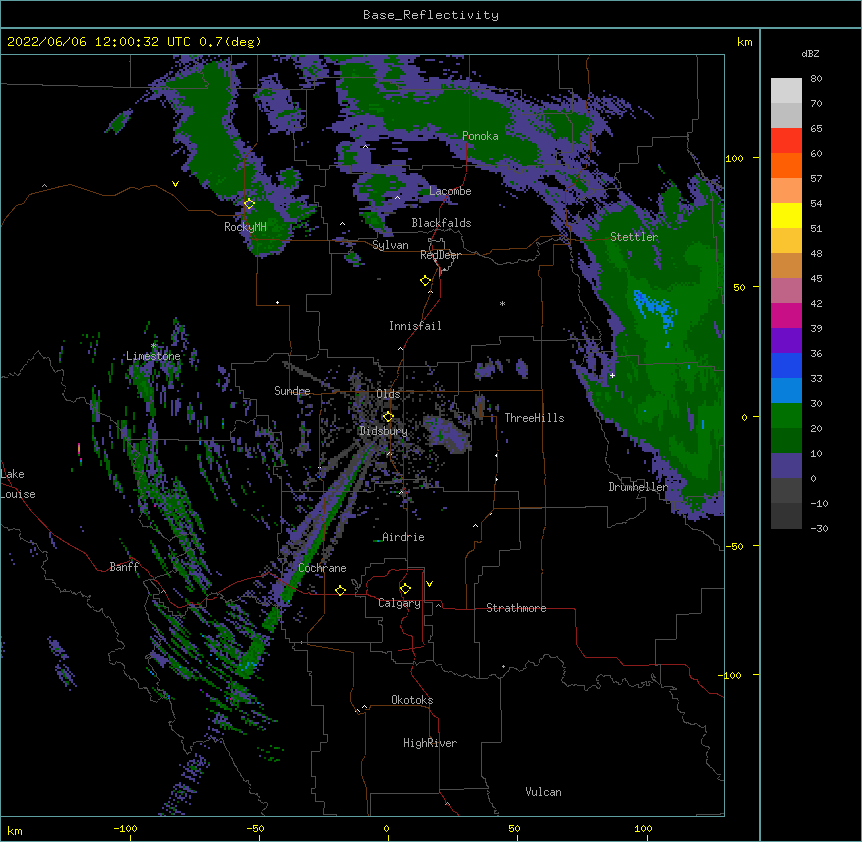
Task: Select the 30 dBZ light blue swatch
Action: coord(786,390)
